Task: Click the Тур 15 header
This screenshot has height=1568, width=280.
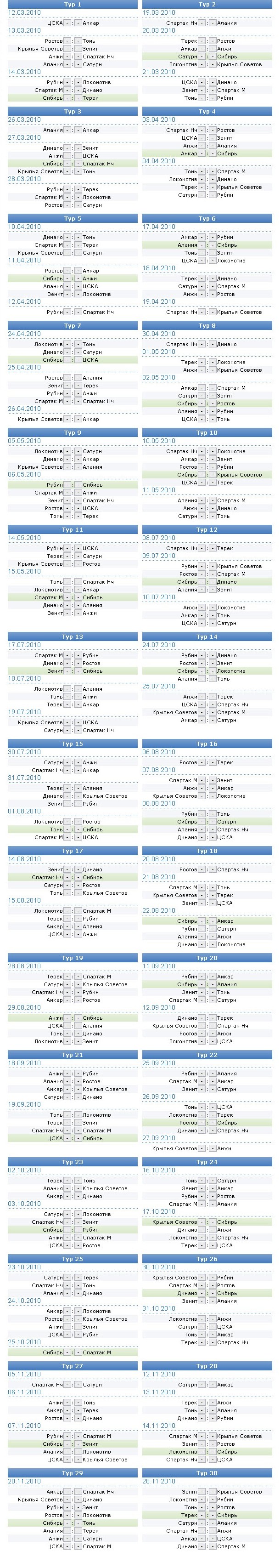Action: (x=72, y=744)
